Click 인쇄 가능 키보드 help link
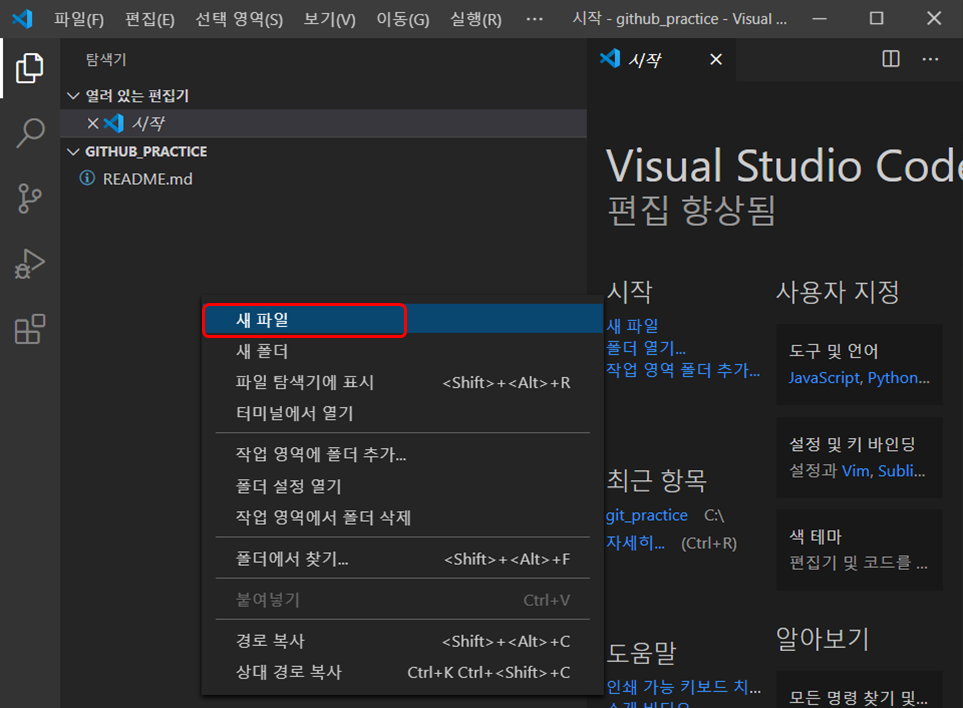Screen dimensions: 963x708 point(684,687)
